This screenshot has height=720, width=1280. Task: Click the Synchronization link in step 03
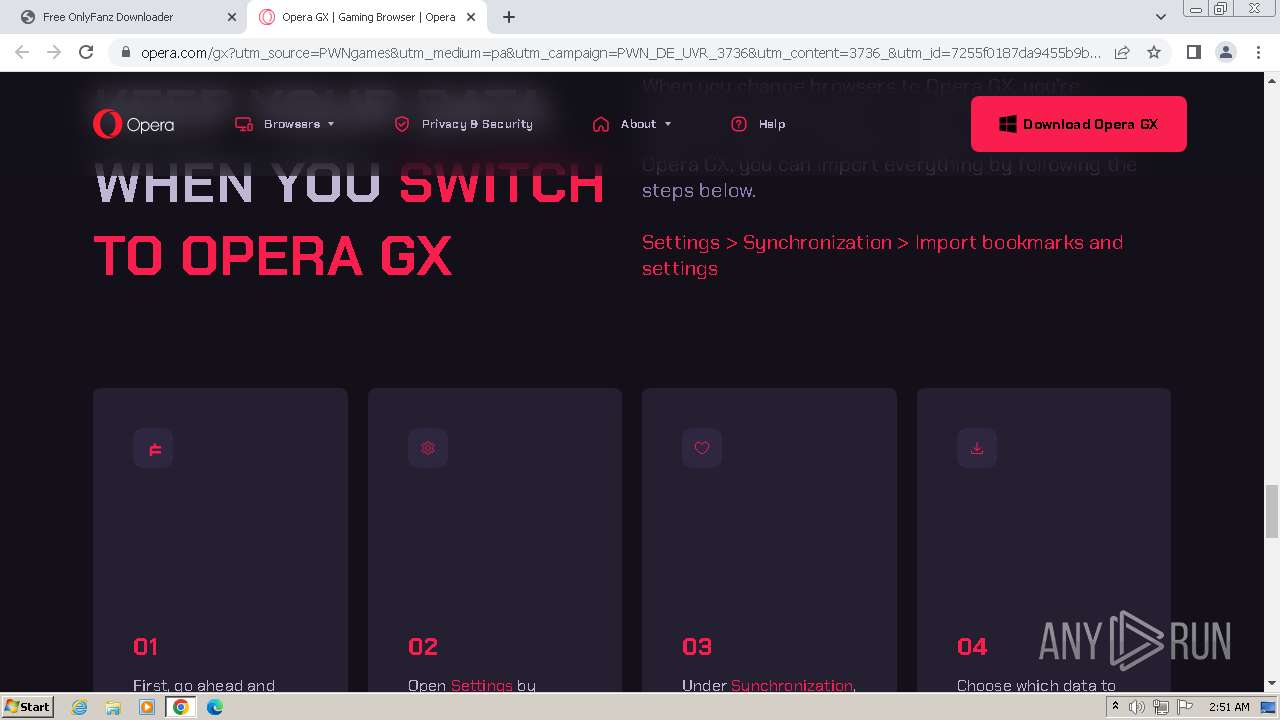pyautogui.click(x=792, y=685)
